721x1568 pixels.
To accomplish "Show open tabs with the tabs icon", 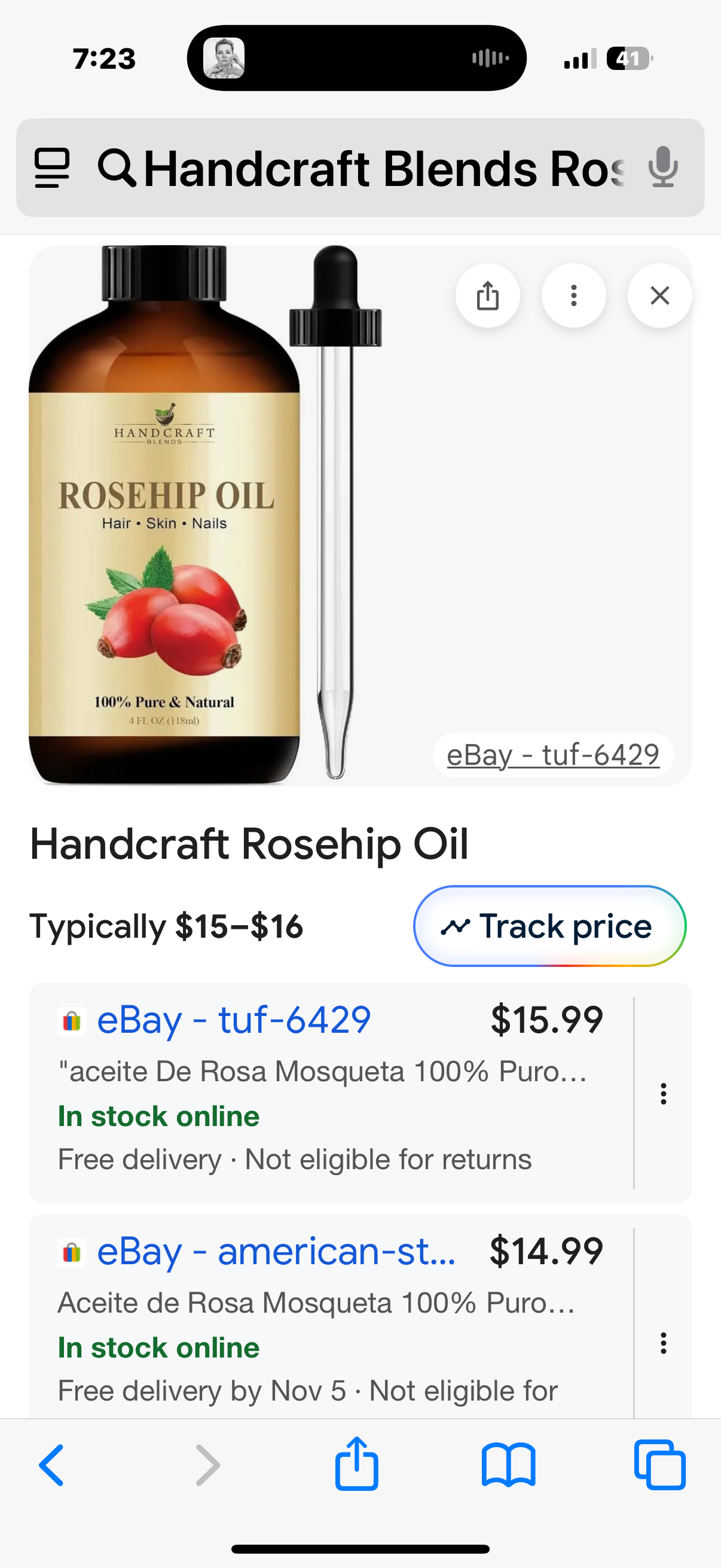I will pos(659,1465).
